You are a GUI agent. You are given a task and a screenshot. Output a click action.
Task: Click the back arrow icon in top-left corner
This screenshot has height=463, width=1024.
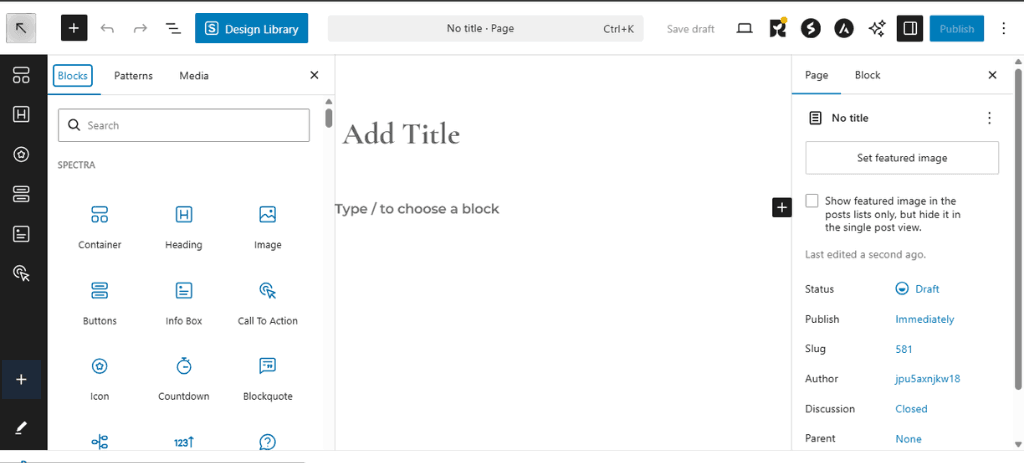(x=21, y=28)
